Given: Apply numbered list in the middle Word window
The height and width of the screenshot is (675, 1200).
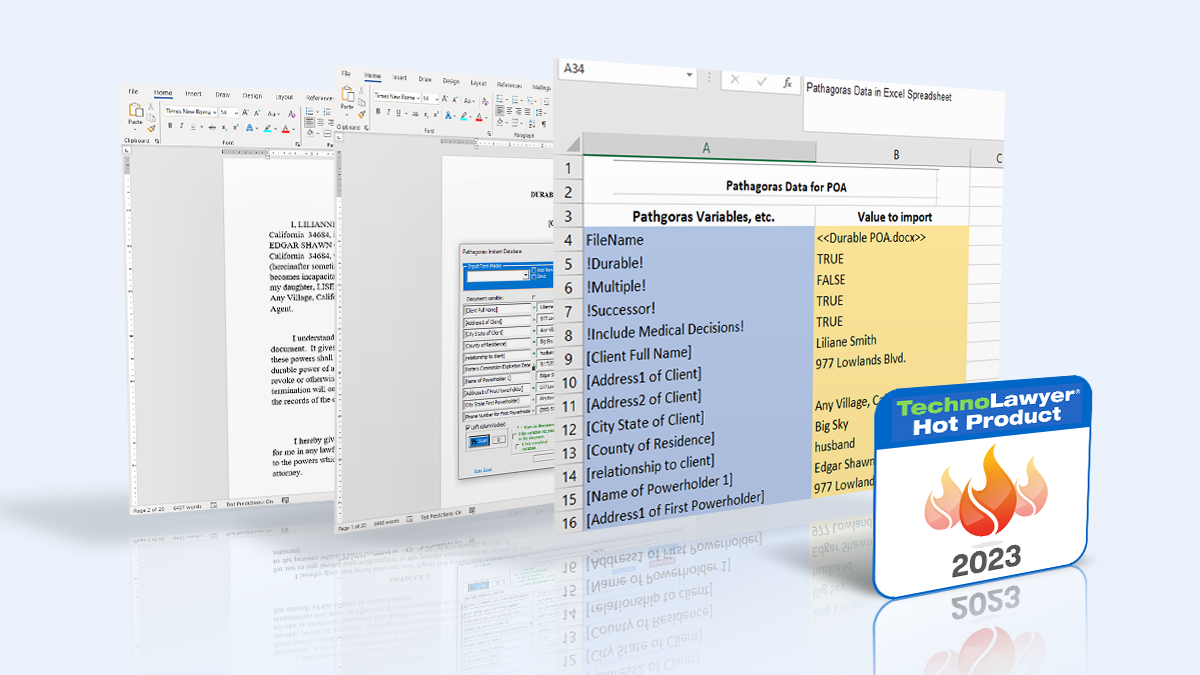Looking at the screenshot, I should [515, 100].
